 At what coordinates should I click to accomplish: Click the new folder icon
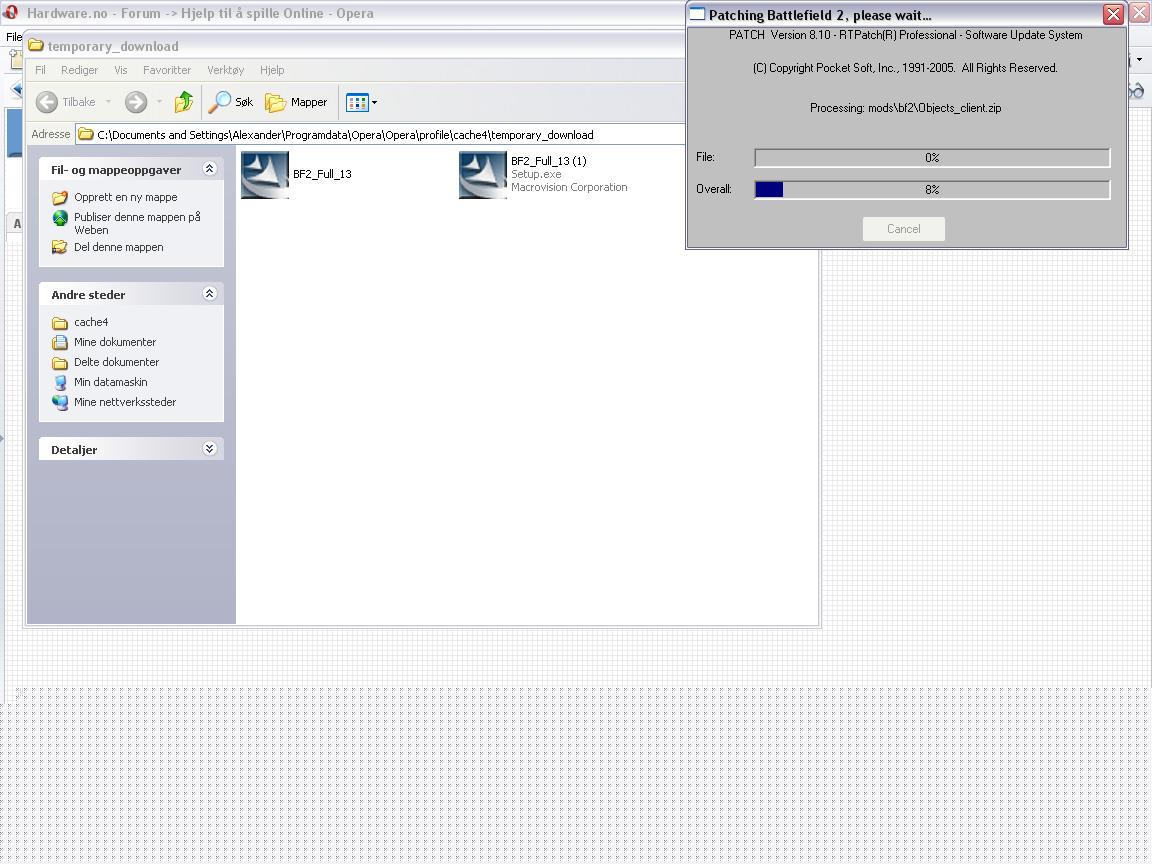[60, 198]
